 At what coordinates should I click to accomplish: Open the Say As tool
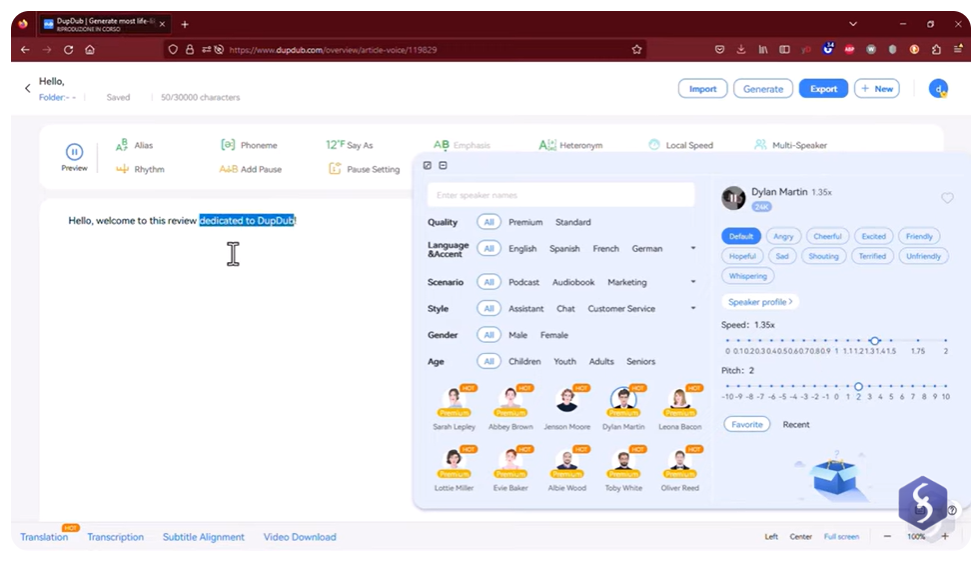pyautogui.click(x=349, y=145)
